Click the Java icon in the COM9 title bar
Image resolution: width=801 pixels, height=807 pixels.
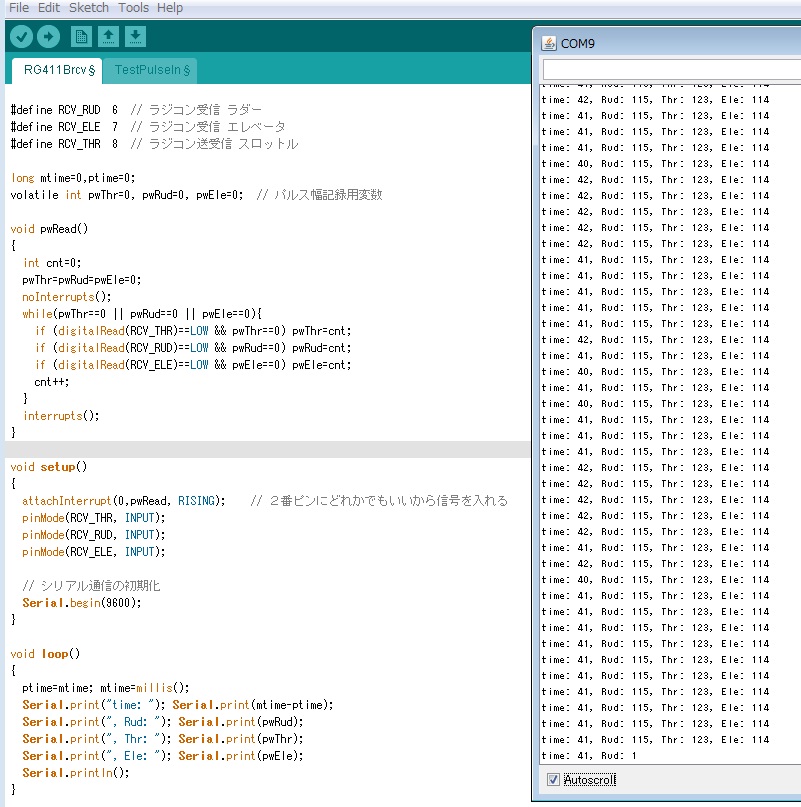click(548, 43)
